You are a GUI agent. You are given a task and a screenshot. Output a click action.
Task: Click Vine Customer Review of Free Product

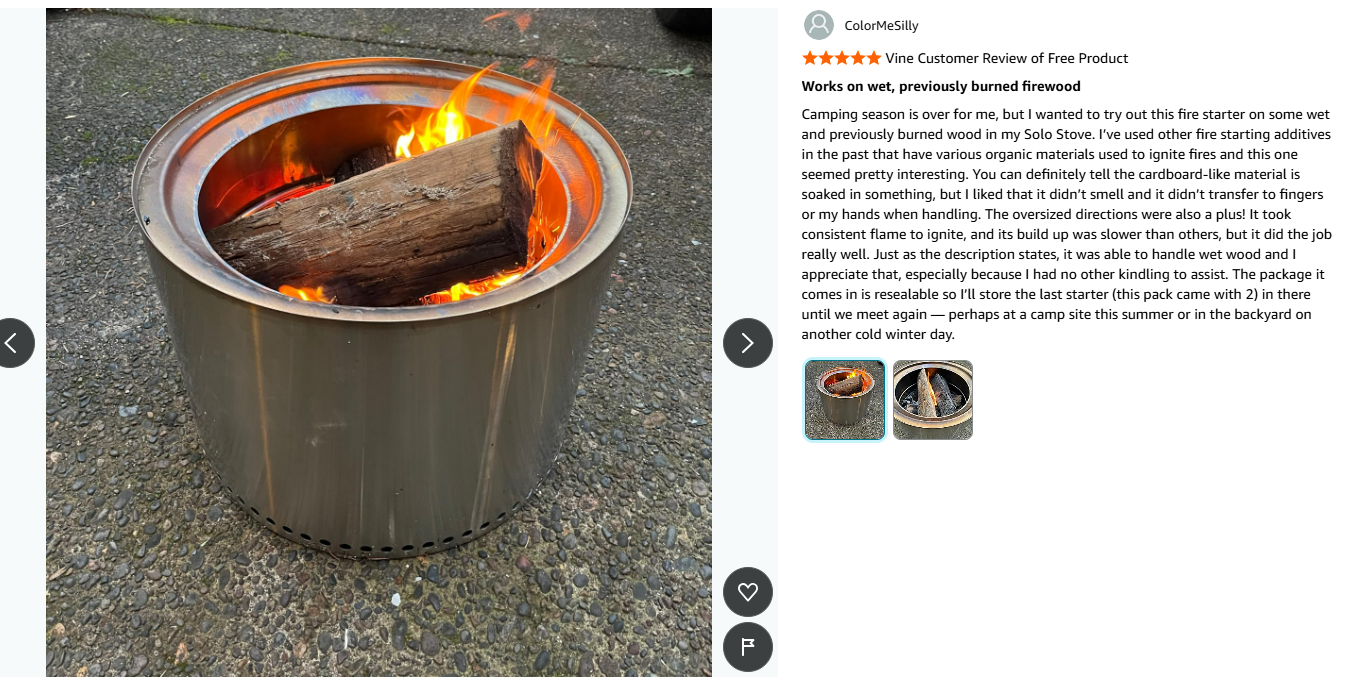pyautogui.click(x=1006, y=58)
